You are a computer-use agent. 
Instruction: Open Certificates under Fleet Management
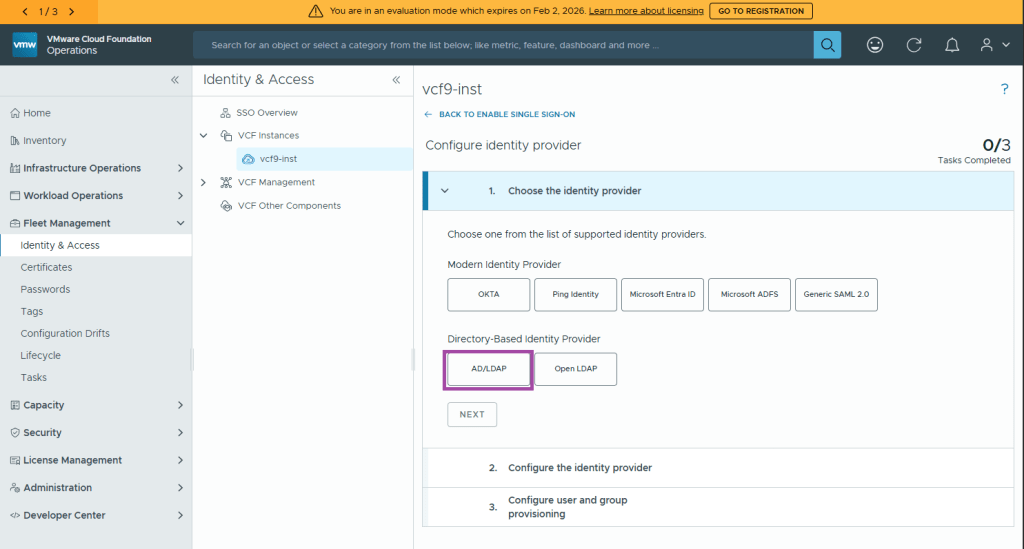46,267
